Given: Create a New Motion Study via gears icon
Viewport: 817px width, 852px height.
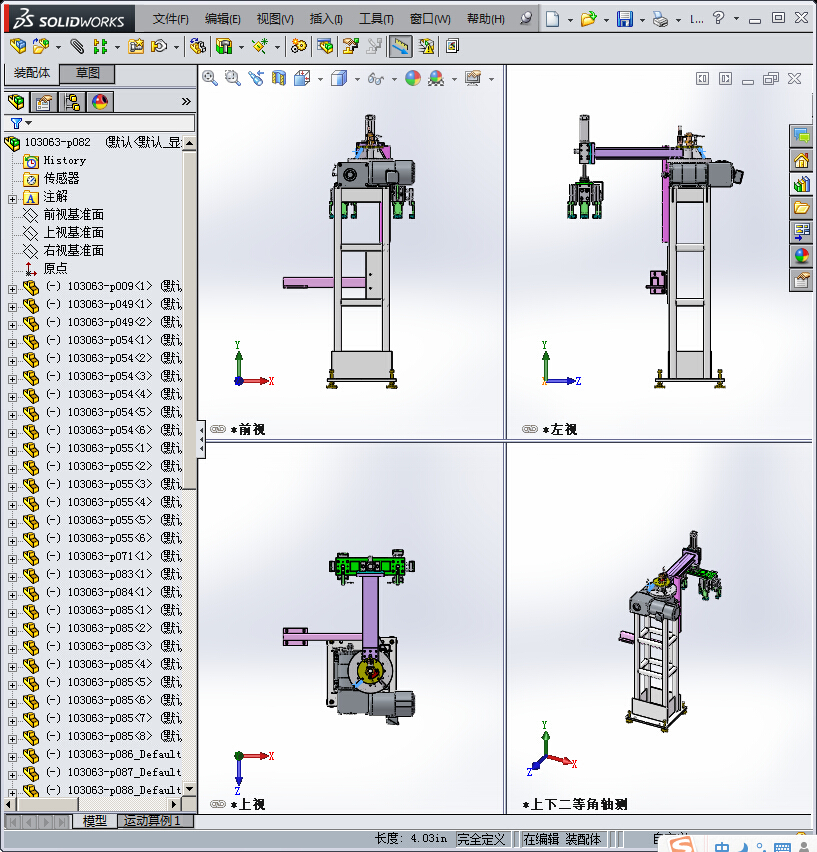Looking at the screenshot, I should click(298, 46).
